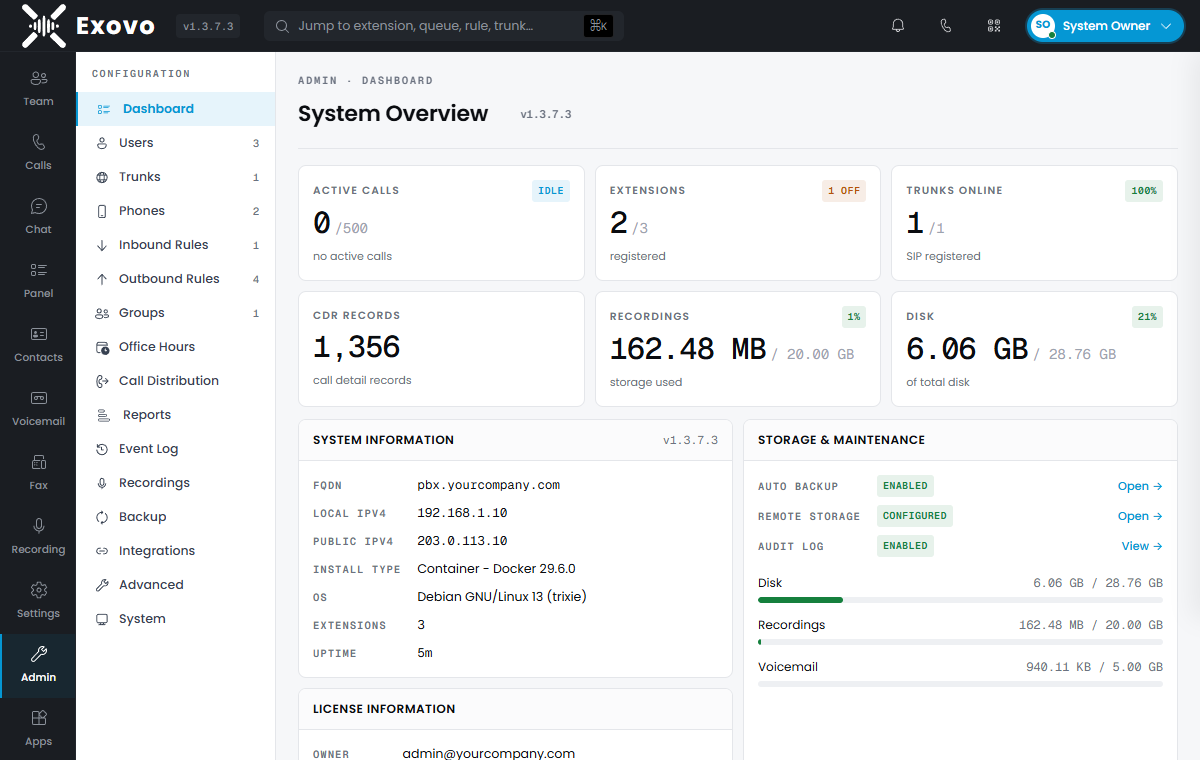1200x760 pixels.
Task: Click the Recordings storage card
Action: point(738,349)
